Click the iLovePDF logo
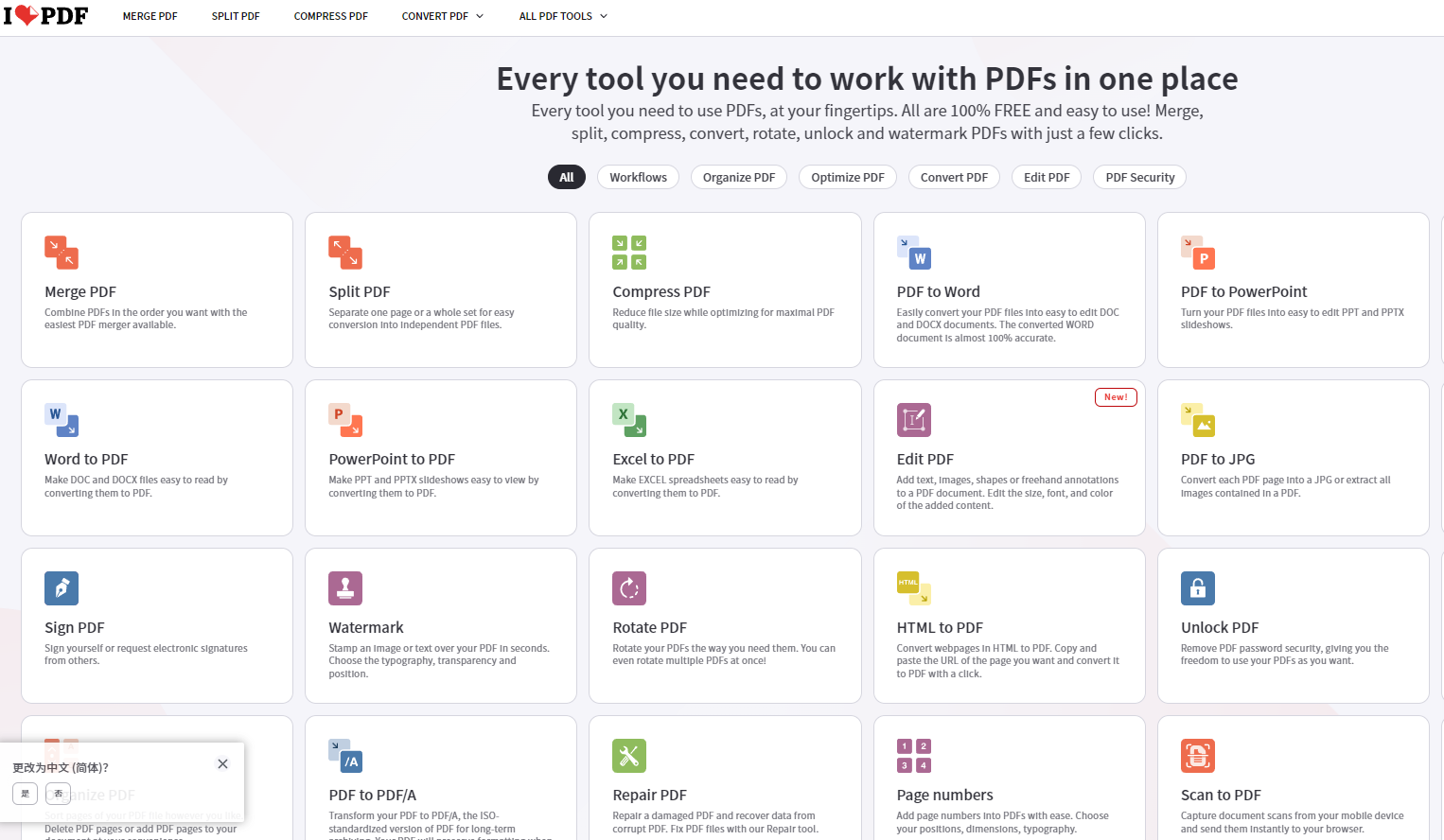This screenshot has height=840, width=1444. (x=45, y=16)
